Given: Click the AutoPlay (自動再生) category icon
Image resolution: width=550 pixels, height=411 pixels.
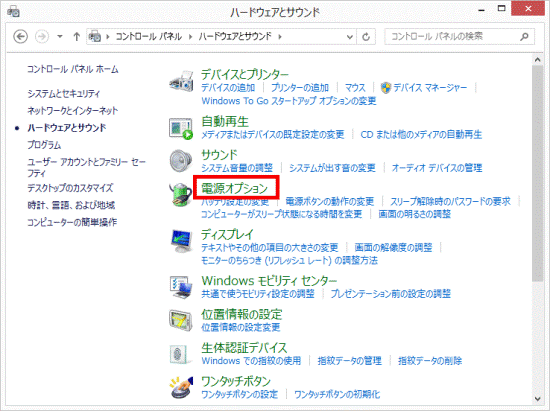Looking at the screenshot, I should pos(181,128).
